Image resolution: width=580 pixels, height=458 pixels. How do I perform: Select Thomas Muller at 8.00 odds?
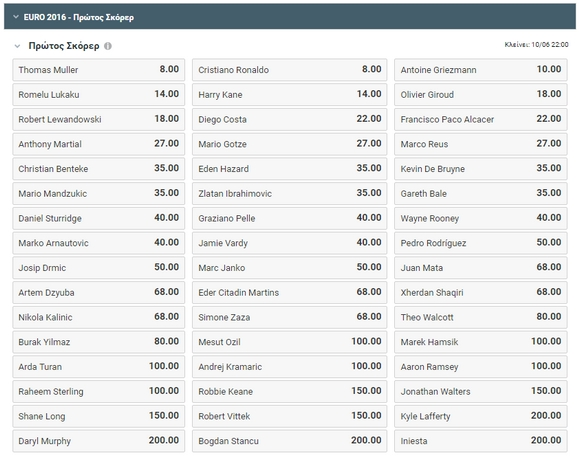(x=98, y=70)
